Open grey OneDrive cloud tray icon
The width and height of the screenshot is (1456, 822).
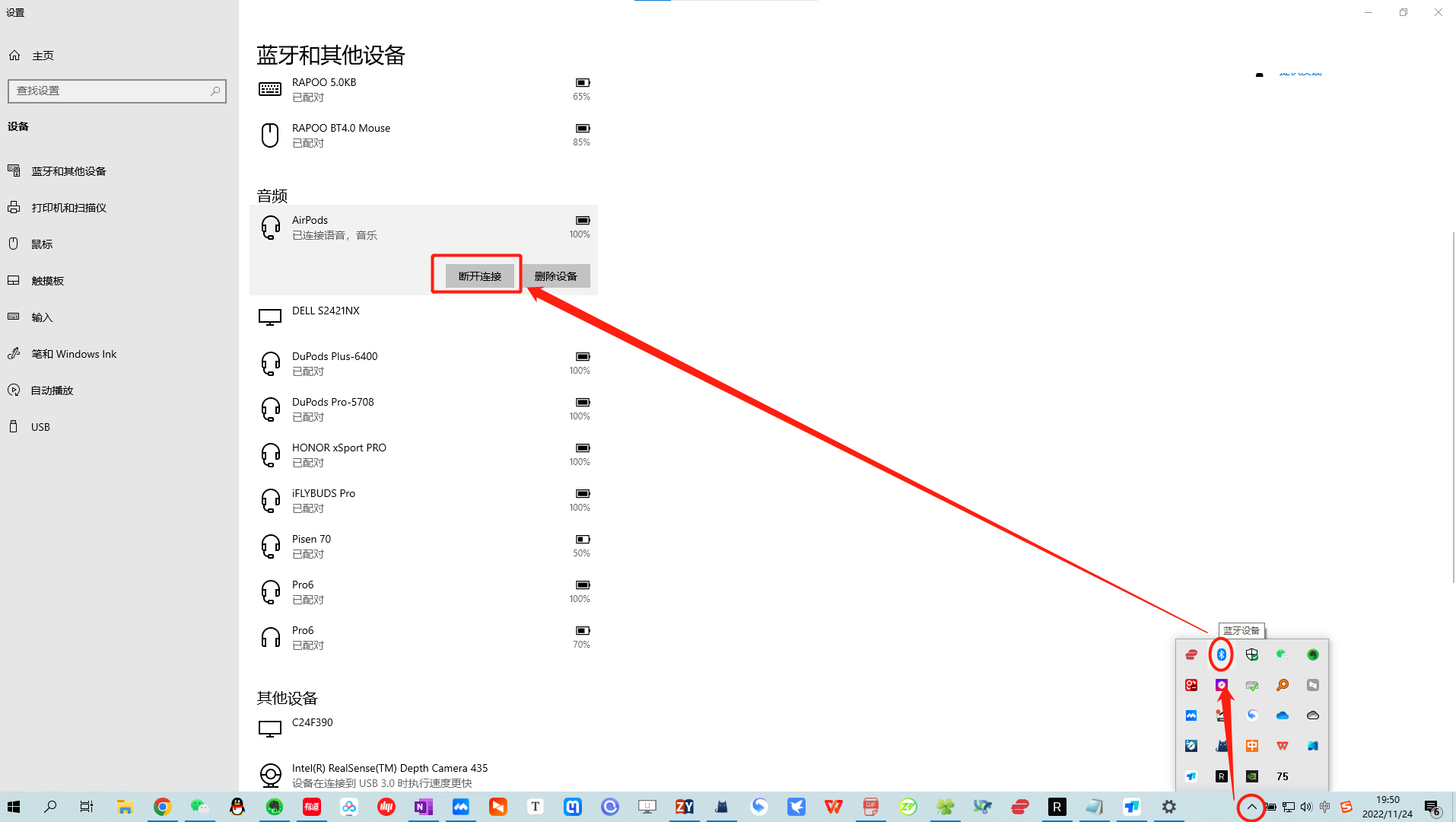coord(1313,715)
